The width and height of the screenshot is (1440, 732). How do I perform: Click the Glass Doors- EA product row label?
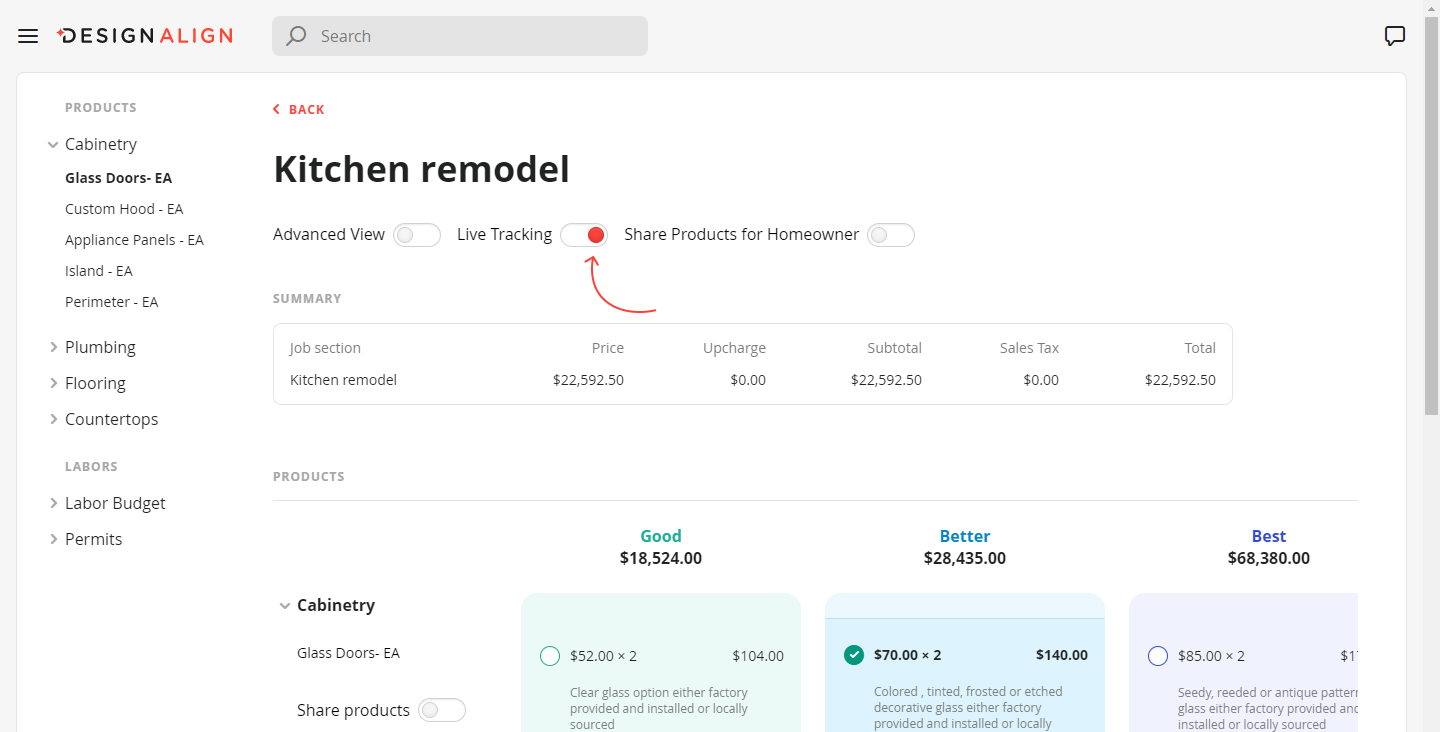click(348, 653)
